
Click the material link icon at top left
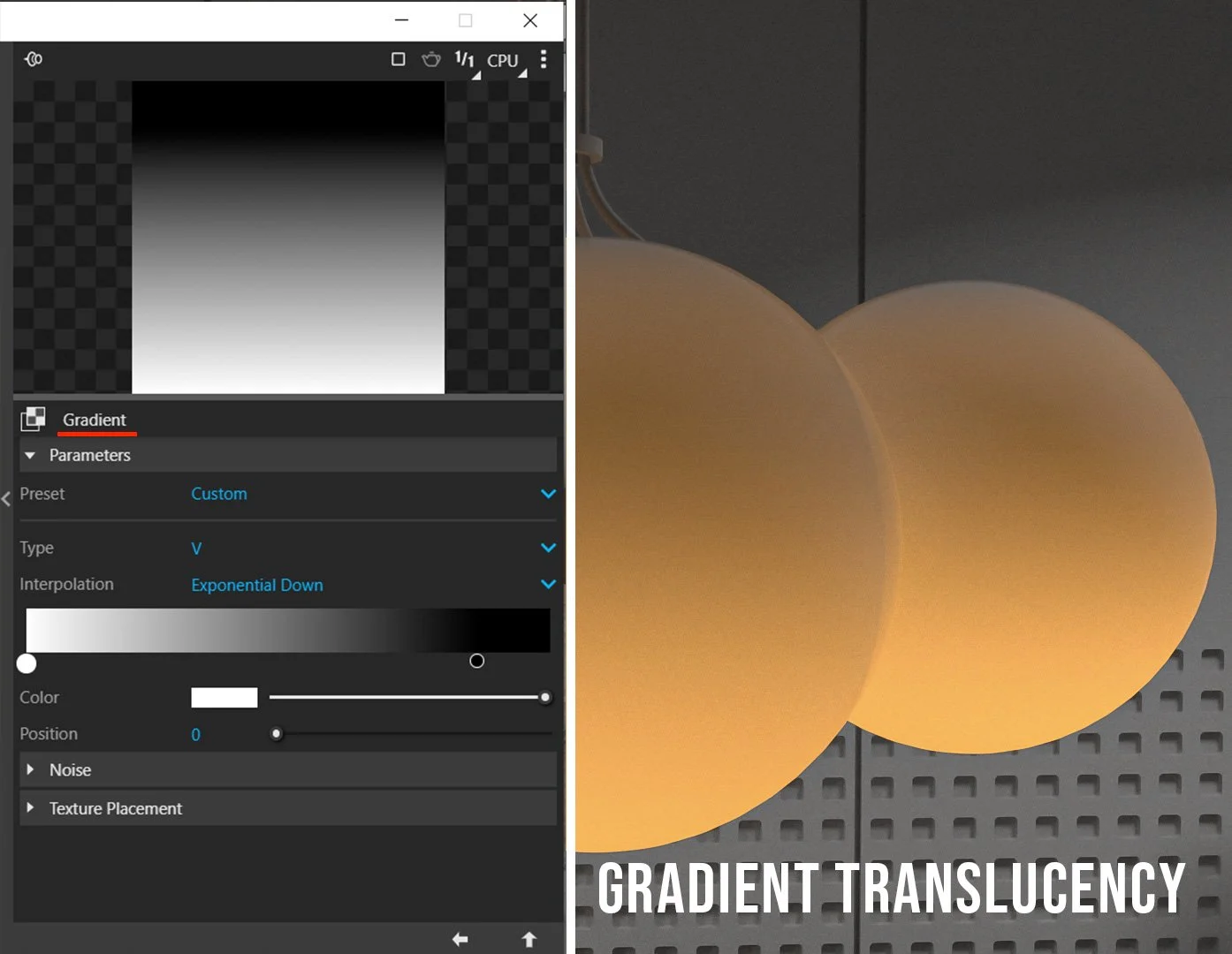pyautogui.click(x=33, y=58)
